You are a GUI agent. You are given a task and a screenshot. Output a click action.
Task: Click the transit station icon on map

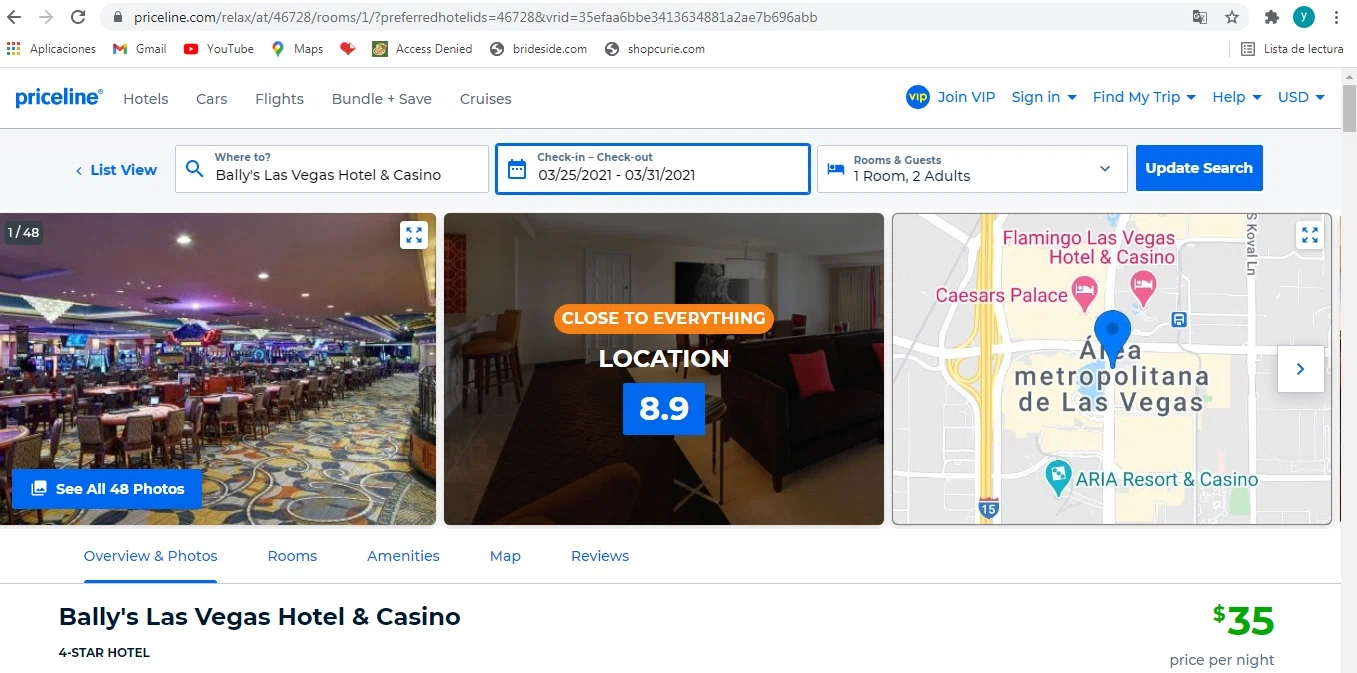tap(1180, 320)
